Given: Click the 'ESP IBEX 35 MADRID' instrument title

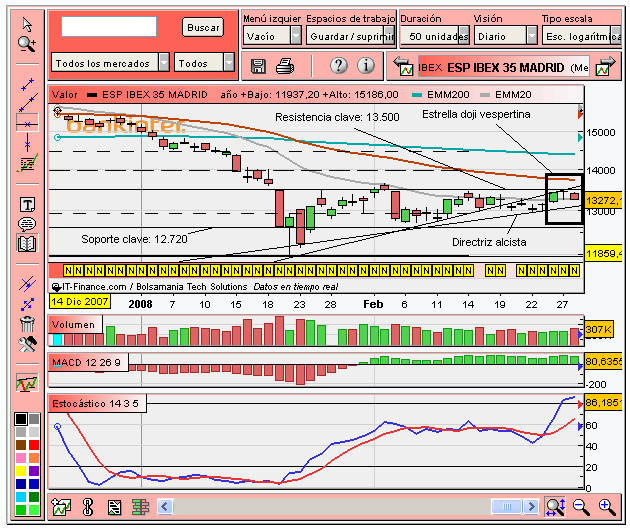Looking at the screenshot, I should tap(505, 67).
